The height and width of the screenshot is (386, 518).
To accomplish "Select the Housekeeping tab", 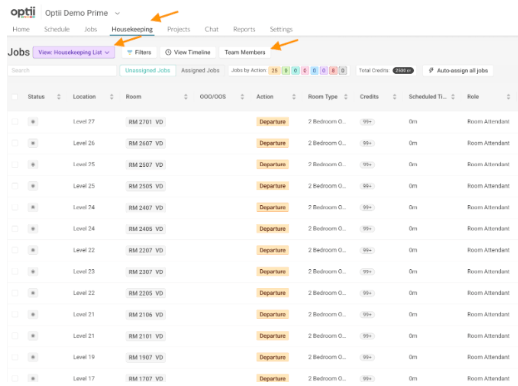I will tap(132, 29).
